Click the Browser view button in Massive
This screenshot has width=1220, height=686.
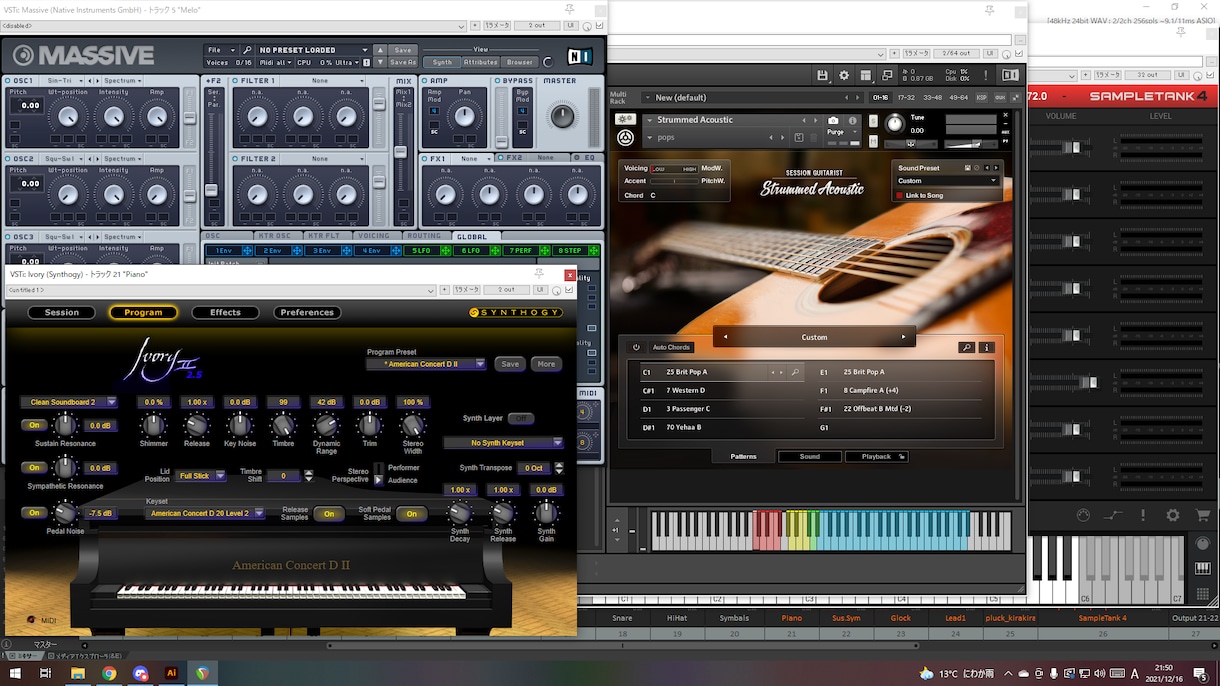coord(520,62)
